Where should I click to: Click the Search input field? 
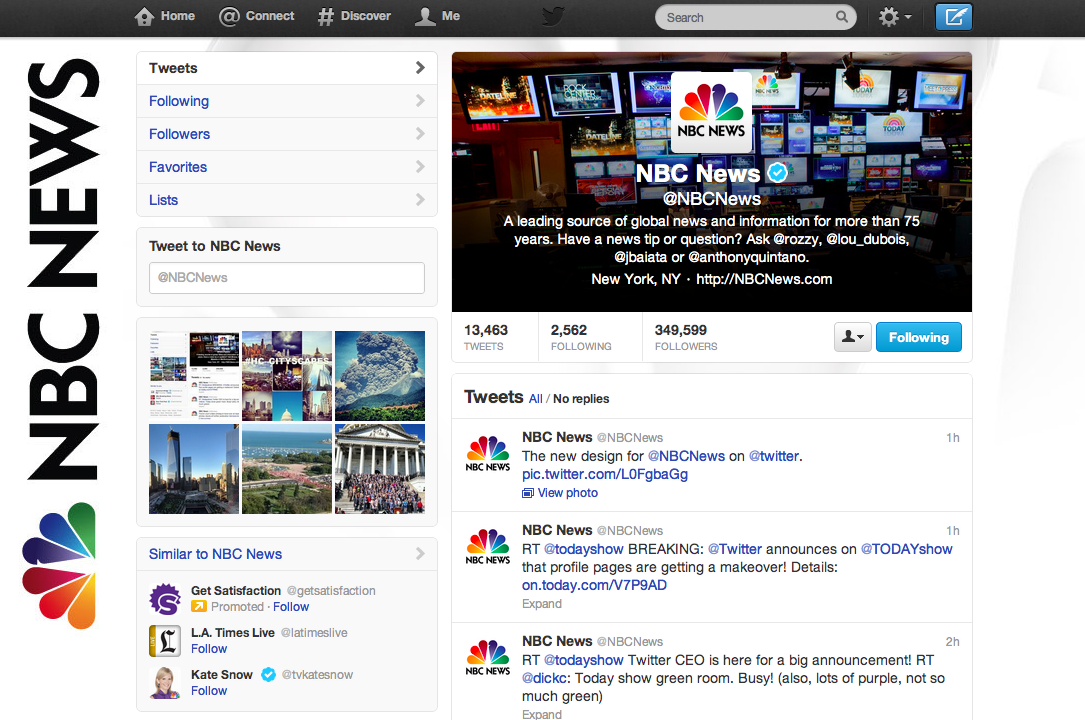point(756,17)
